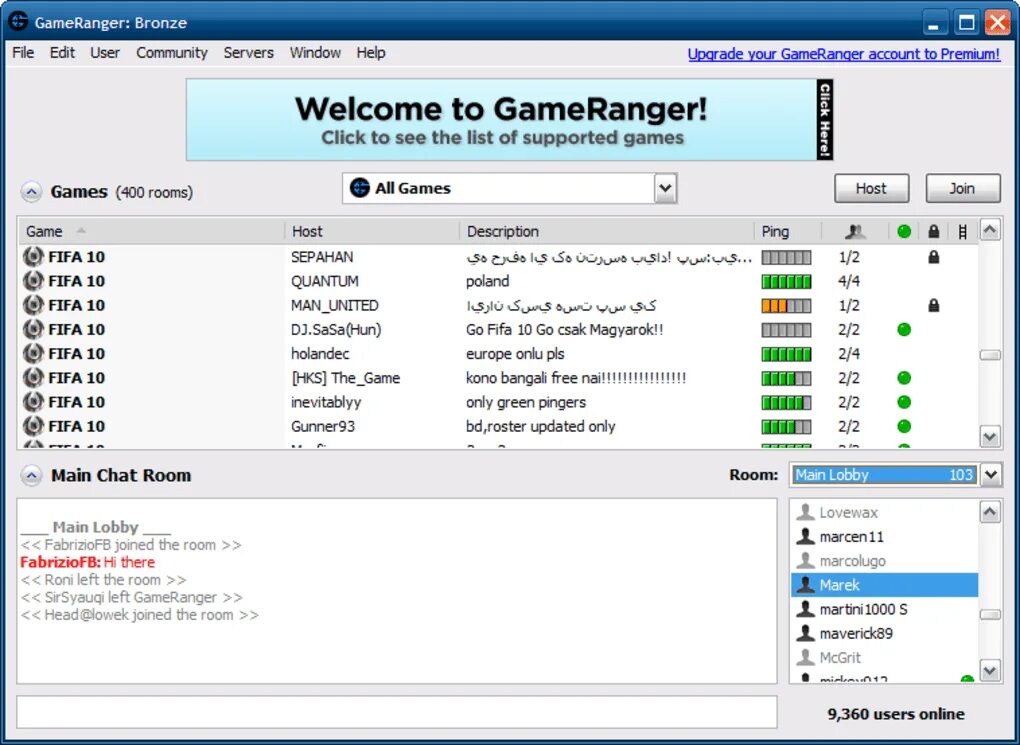1020x745 pixels.
Task: Sort by lock column header icon
Action: pos(933,232)
